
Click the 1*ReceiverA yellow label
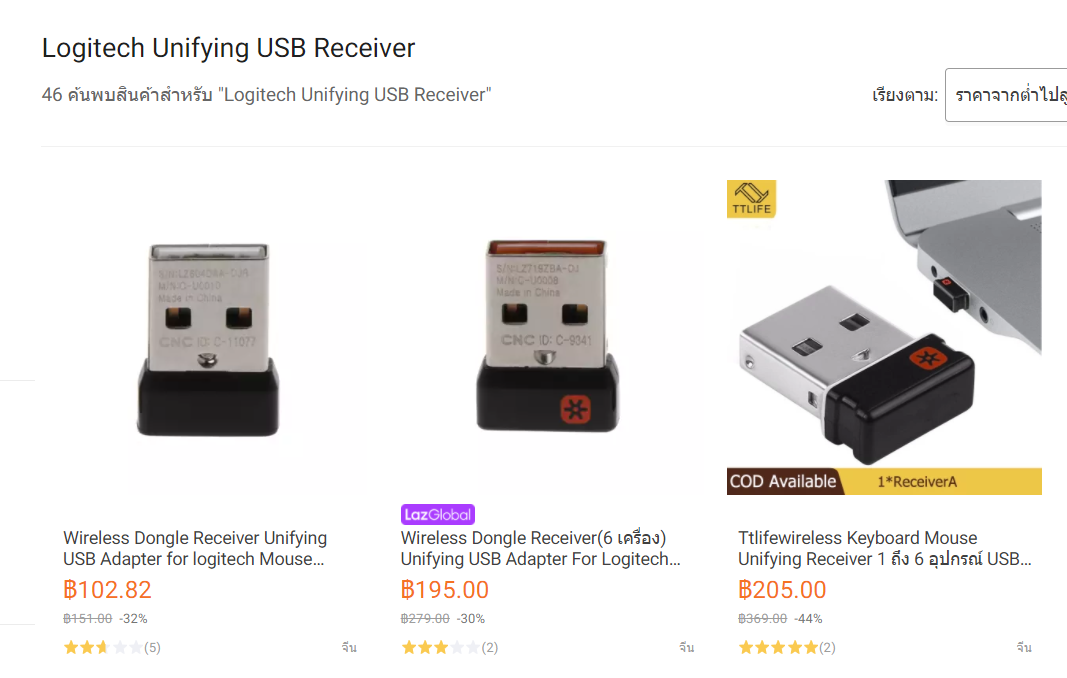tap(917, 482)
